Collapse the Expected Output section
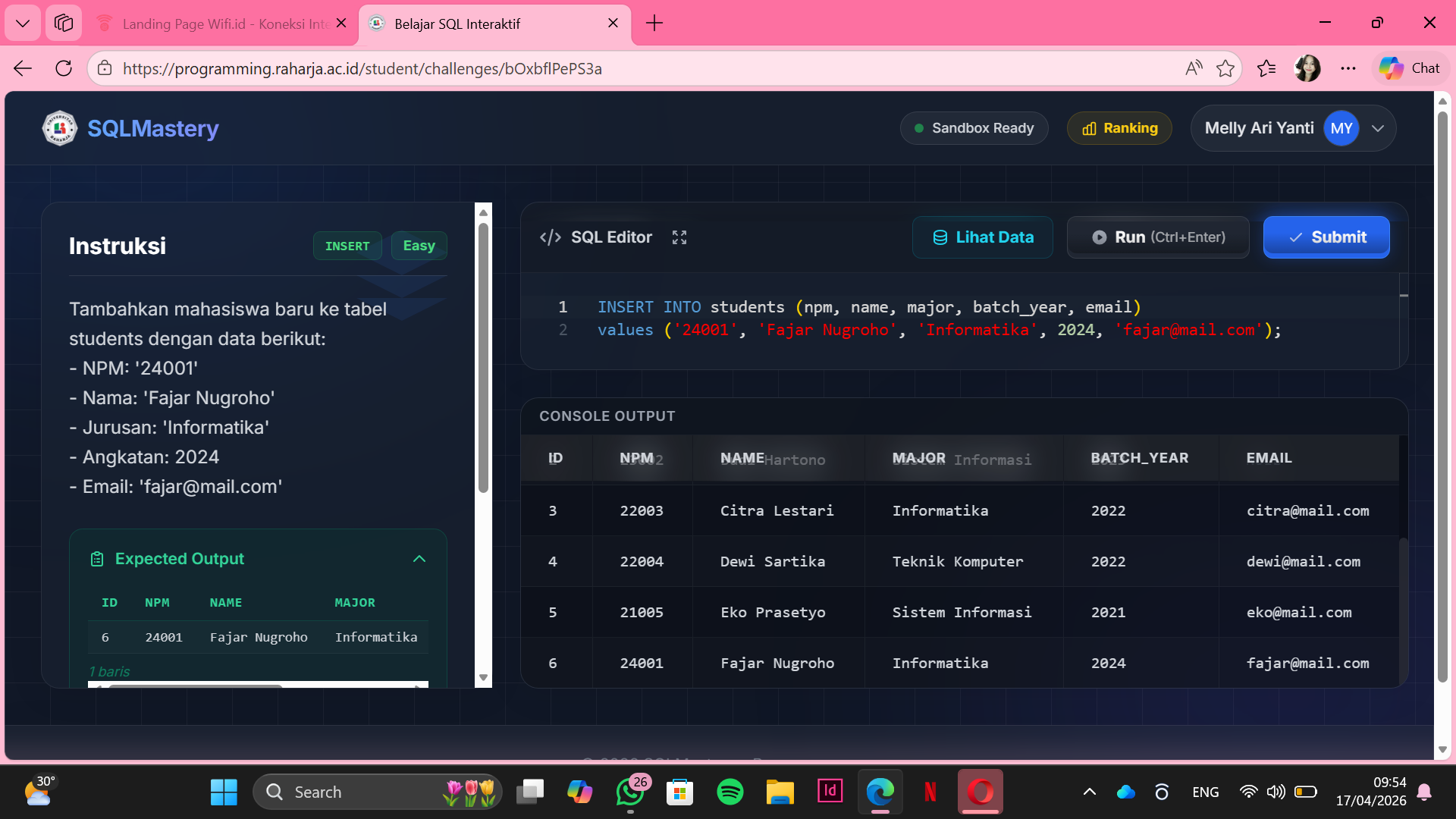 point(419,559)
